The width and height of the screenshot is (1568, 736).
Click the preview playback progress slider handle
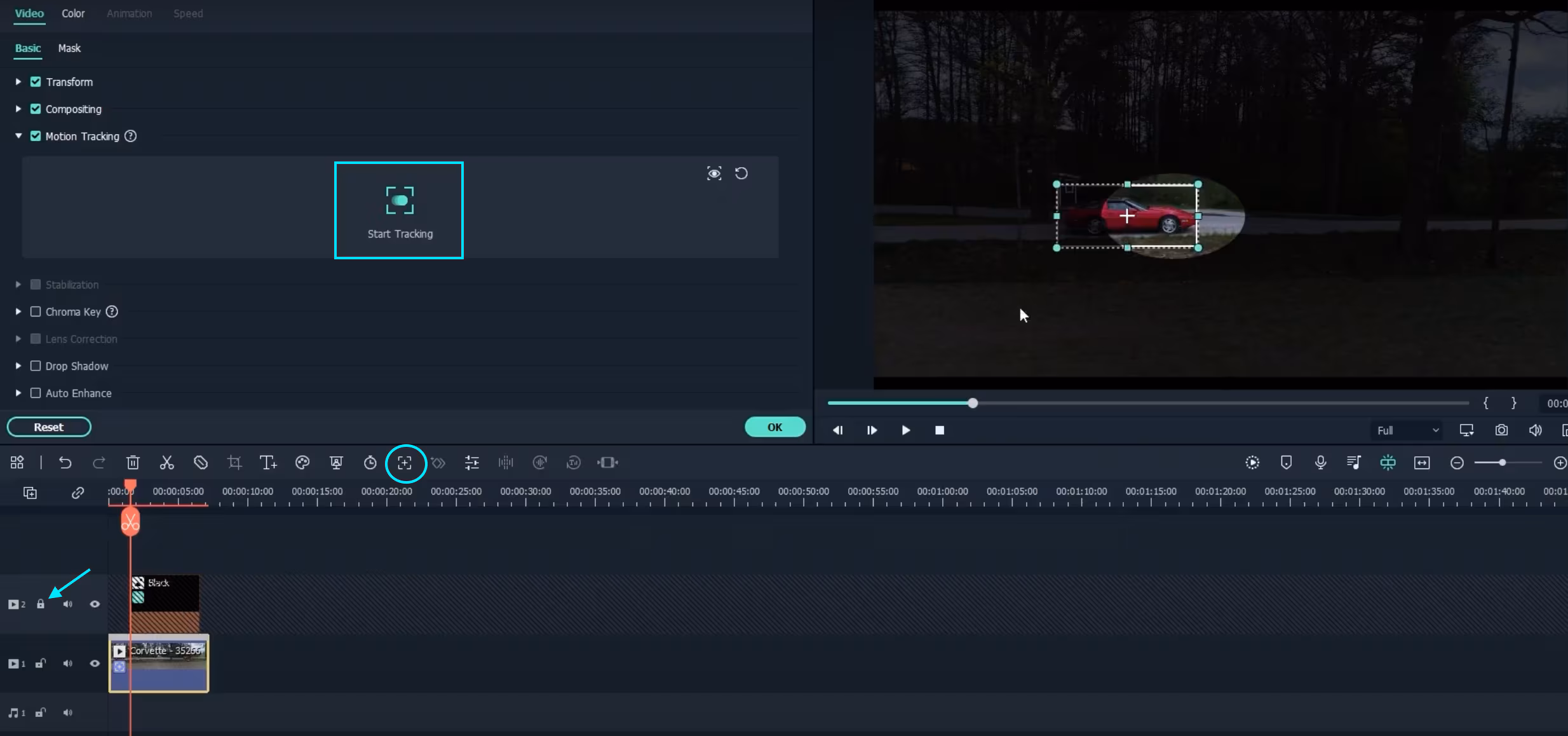click(973, 403)
